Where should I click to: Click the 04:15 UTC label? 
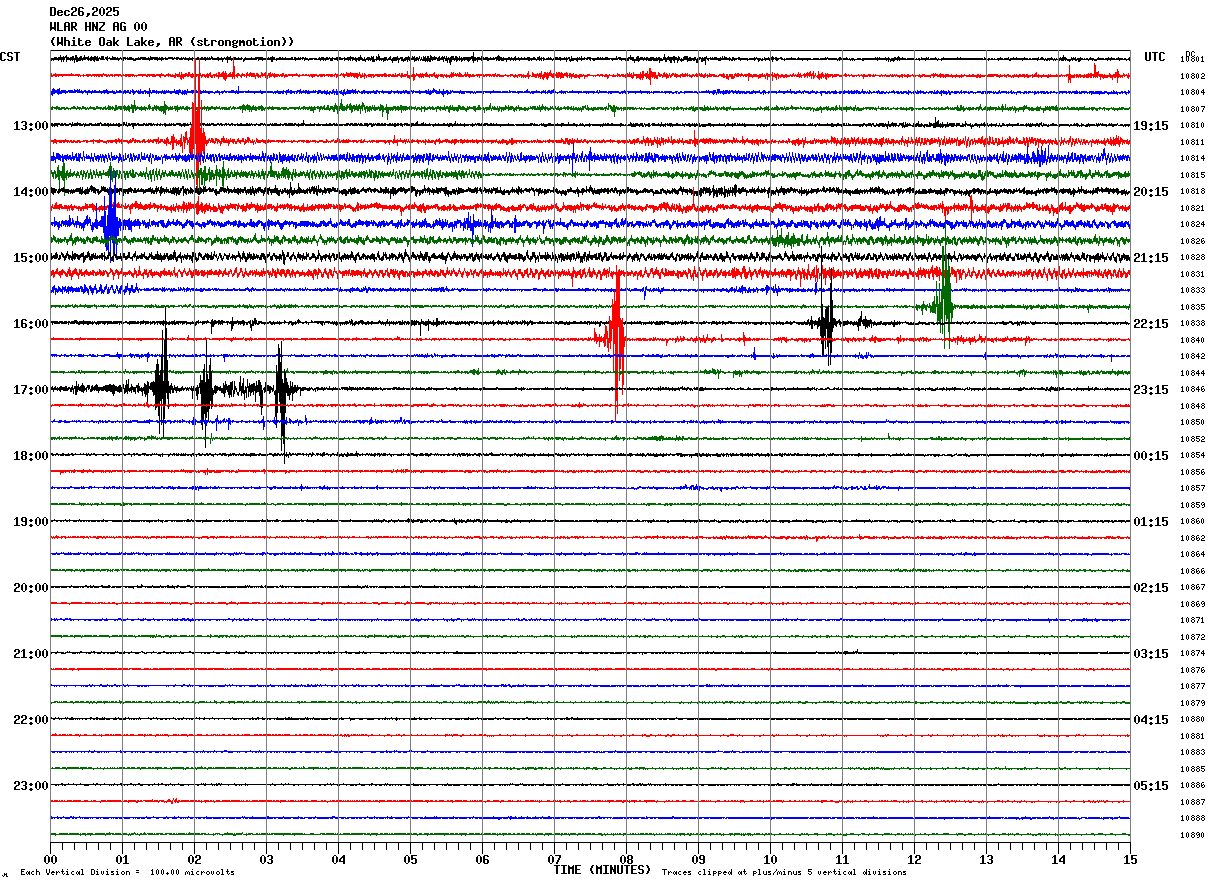point(1151,720)
